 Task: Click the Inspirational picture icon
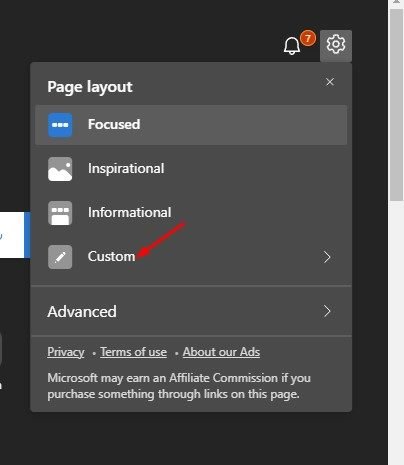[60, 169]
